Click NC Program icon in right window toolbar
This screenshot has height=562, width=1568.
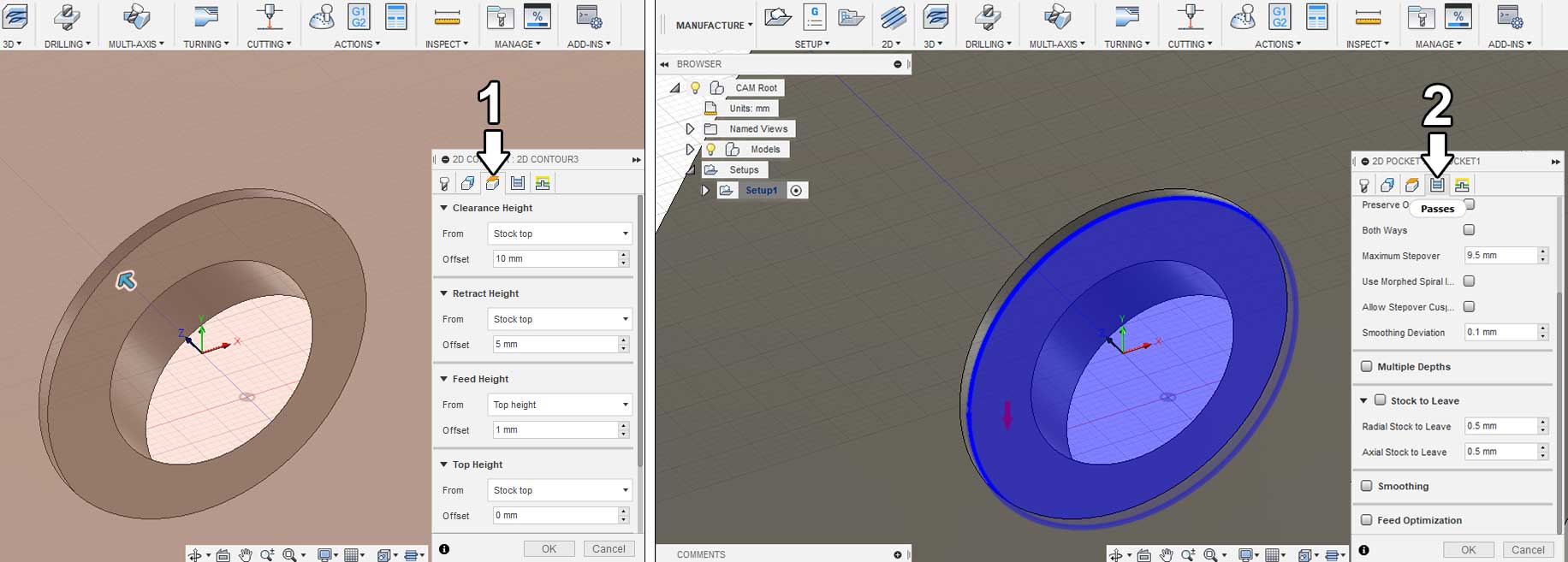click(x=814, y=17)
